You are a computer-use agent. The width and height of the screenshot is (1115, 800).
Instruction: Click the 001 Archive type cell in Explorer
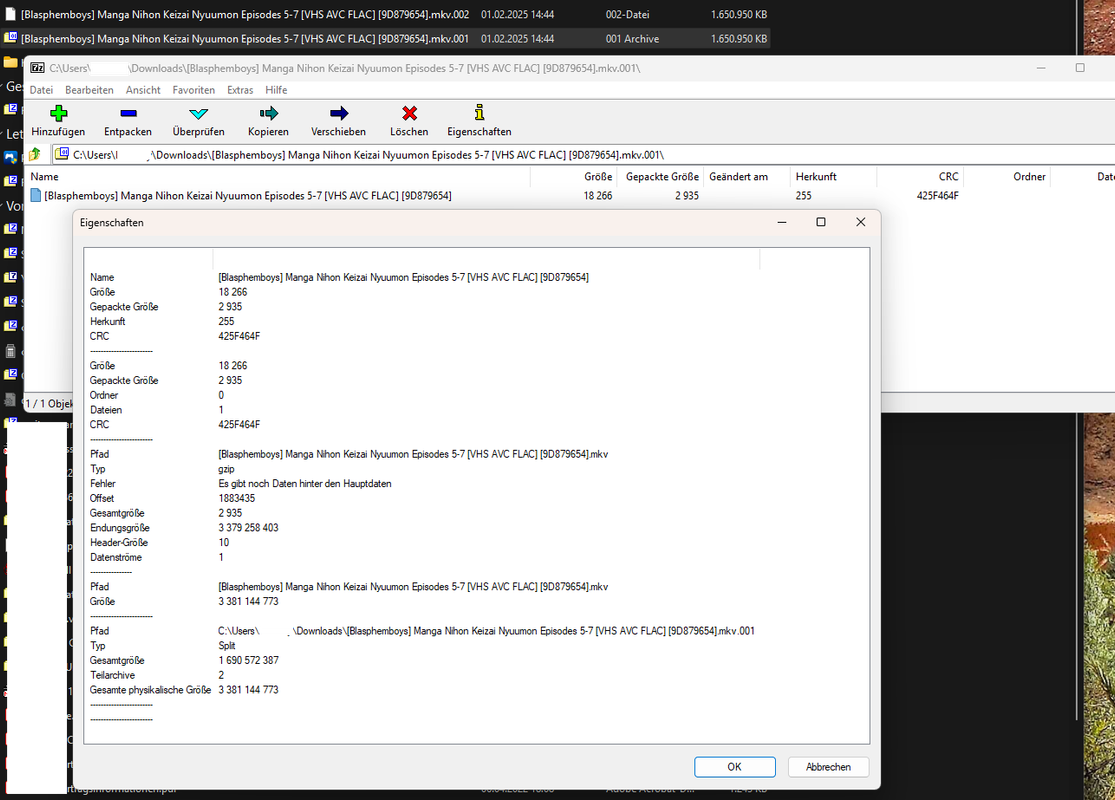632,38
